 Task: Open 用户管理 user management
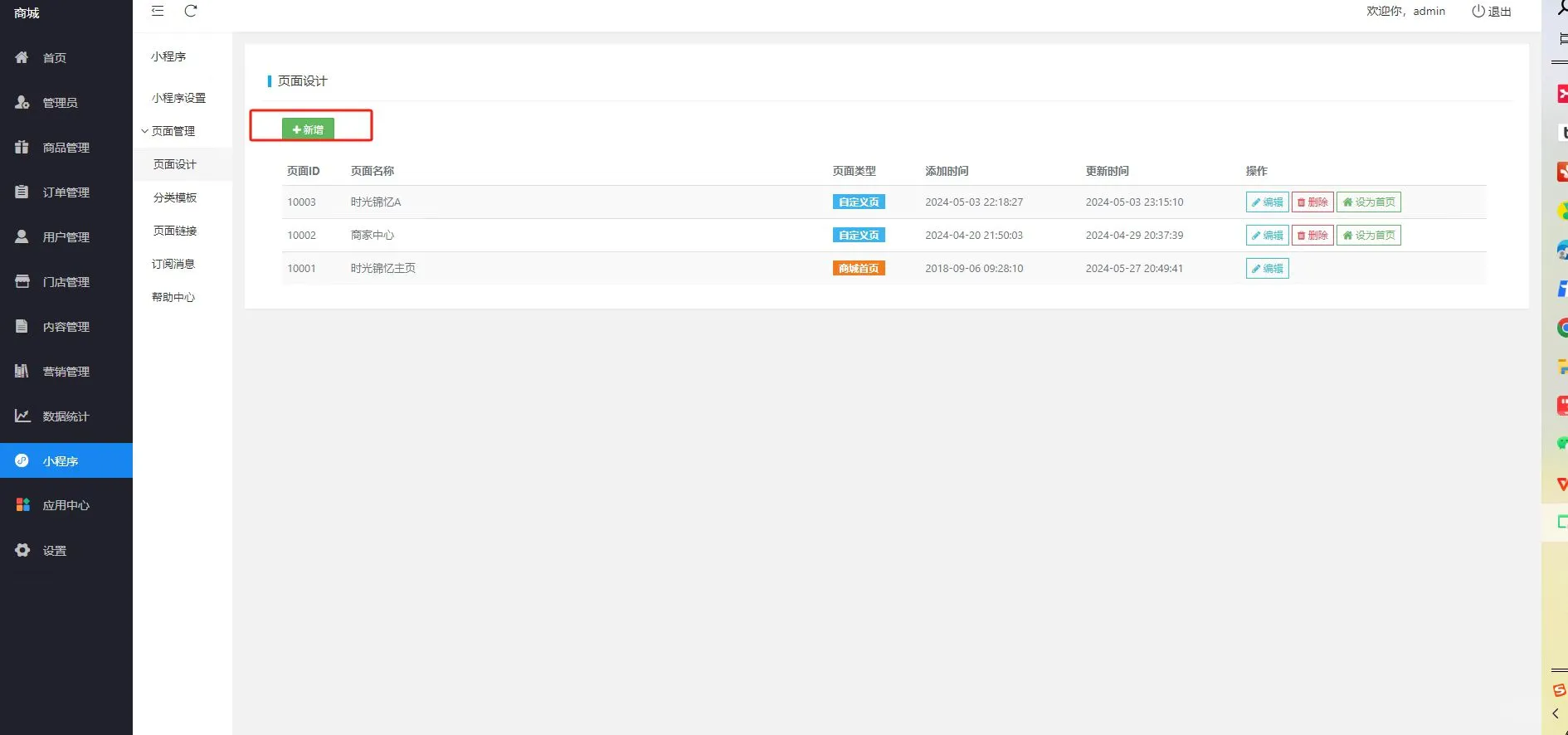(x=66, y=237)
